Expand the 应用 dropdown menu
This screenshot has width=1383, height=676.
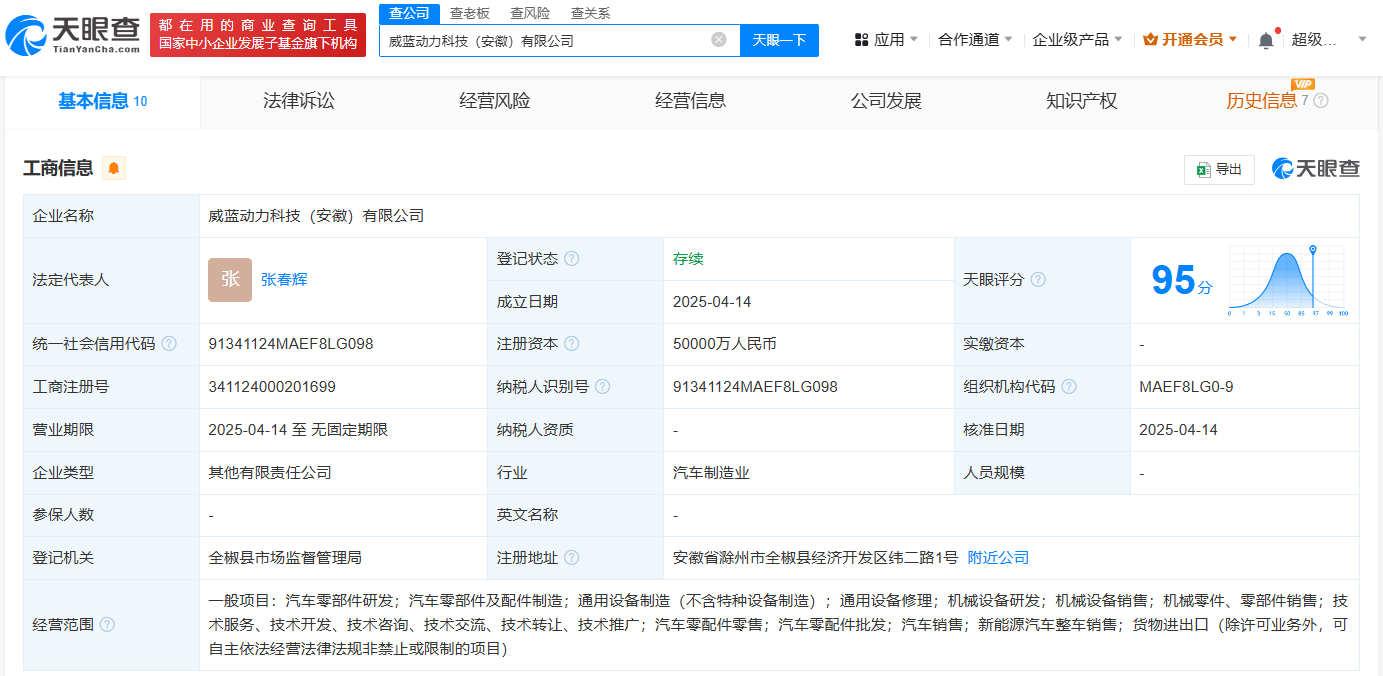tap(886, 40)
